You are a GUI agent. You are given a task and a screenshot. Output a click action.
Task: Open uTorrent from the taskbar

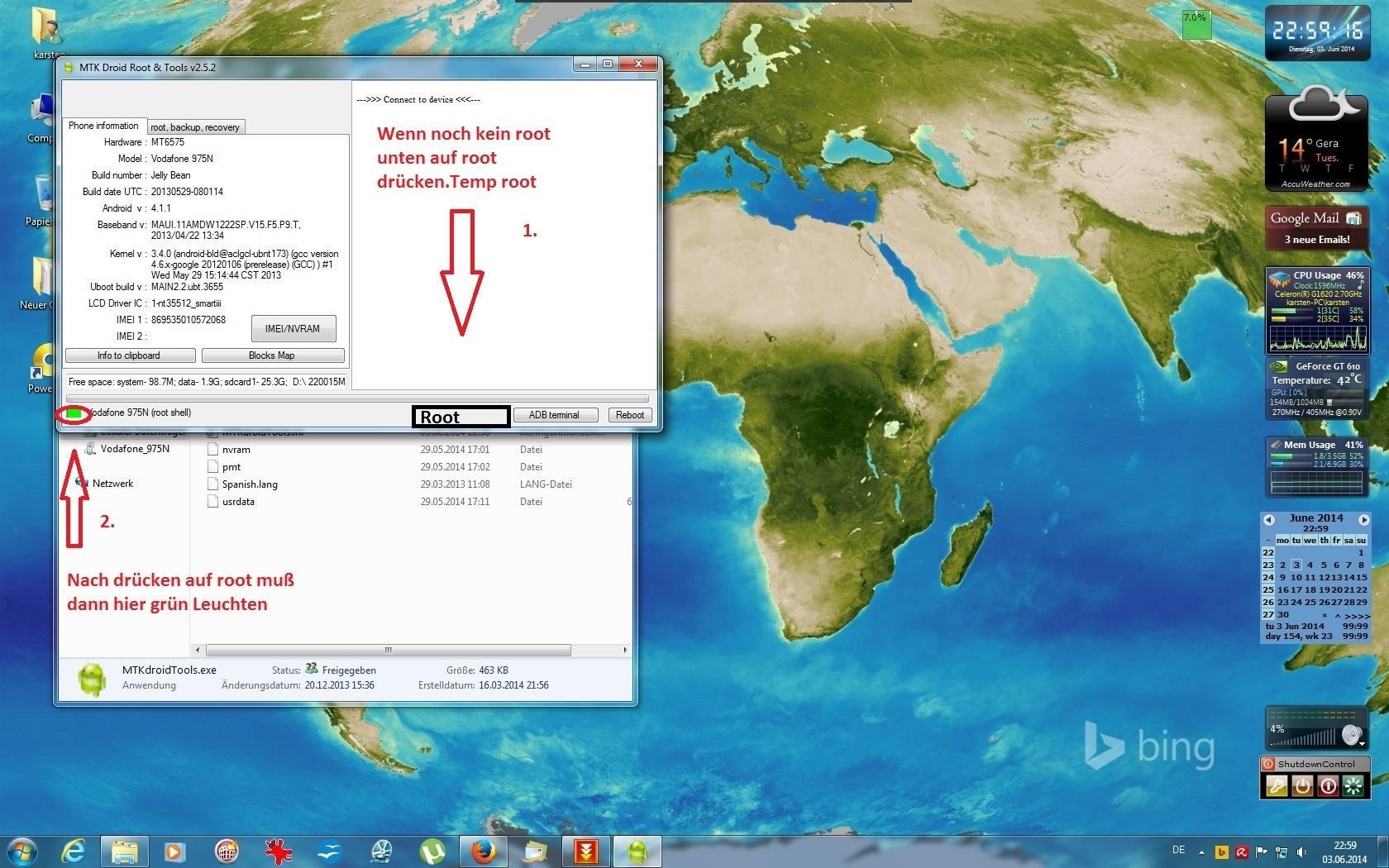tap(432, 851)
